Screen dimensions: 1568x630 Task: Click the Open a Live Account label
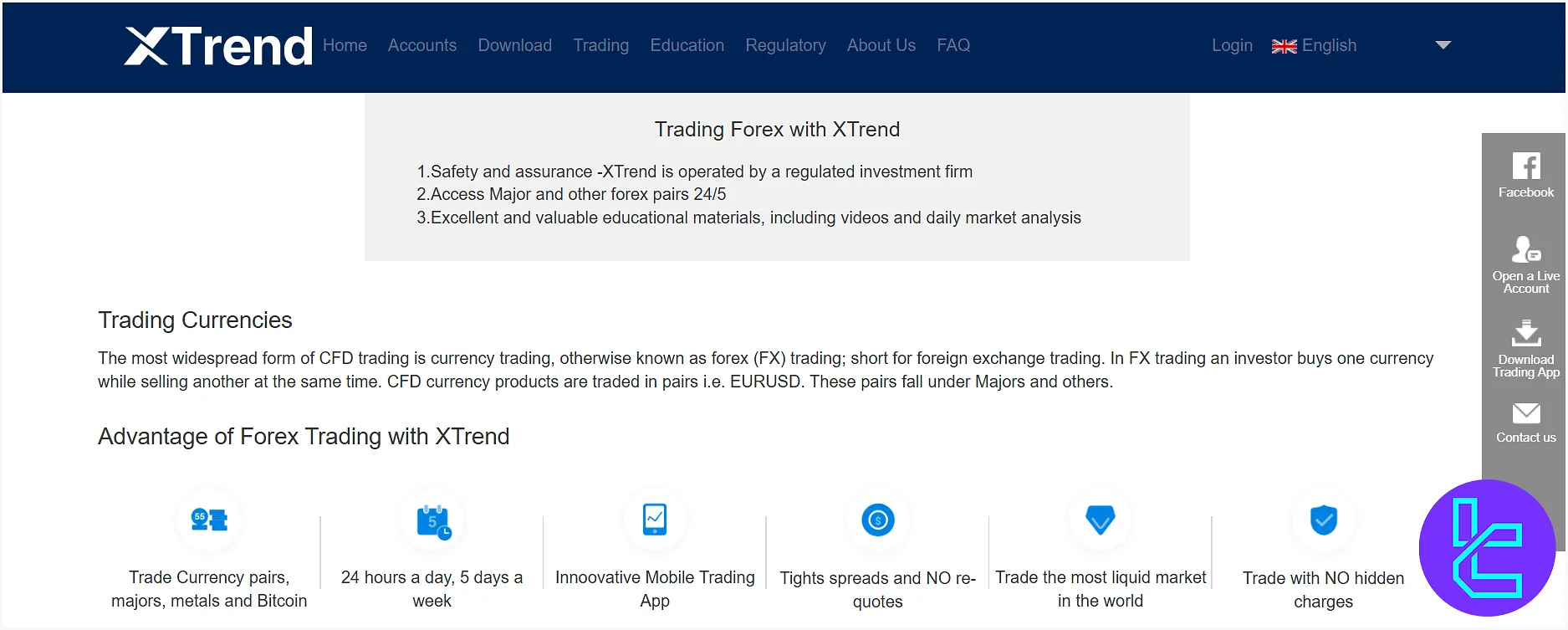pyautogui.click(x=1526, y=282)
